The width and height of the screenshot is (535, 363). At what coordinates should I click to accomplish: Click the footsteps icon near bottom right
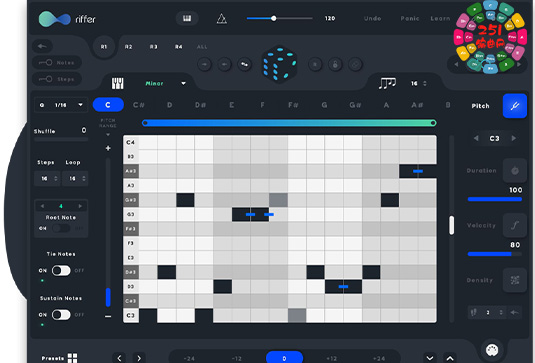(x=474, y=312)
